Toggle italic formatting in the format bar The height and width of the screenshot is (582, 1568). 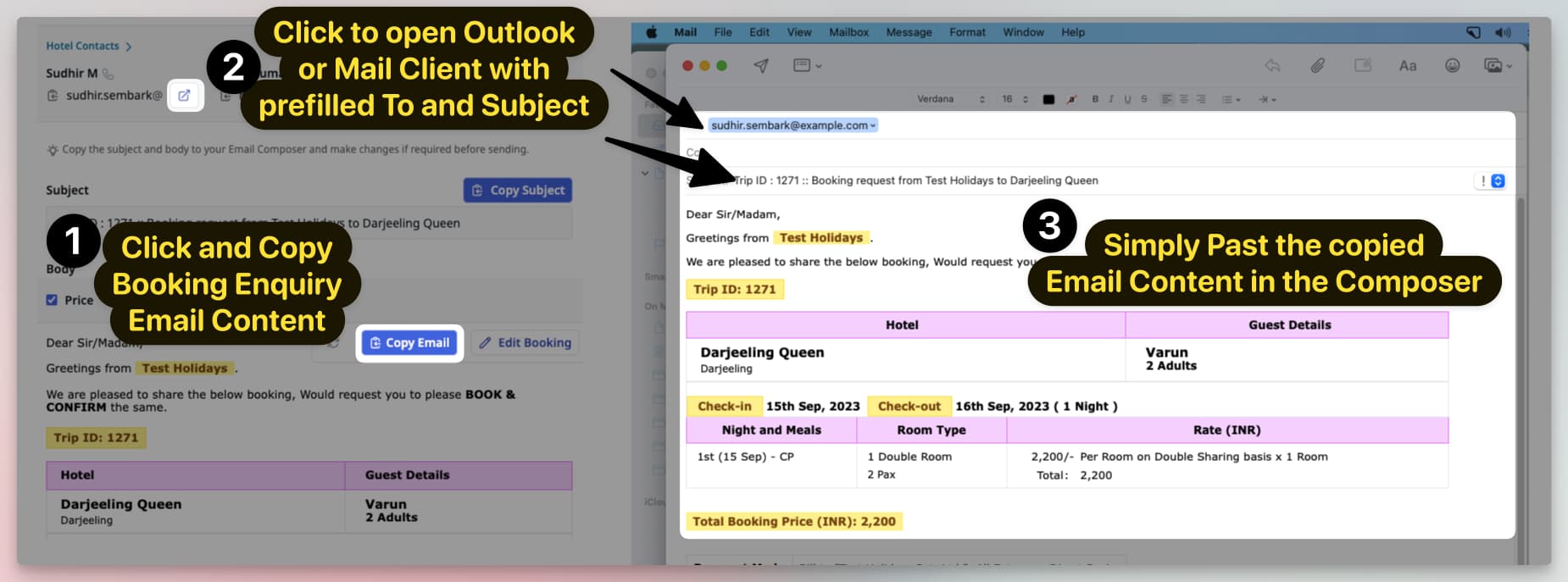click(x=1110, y=99)
